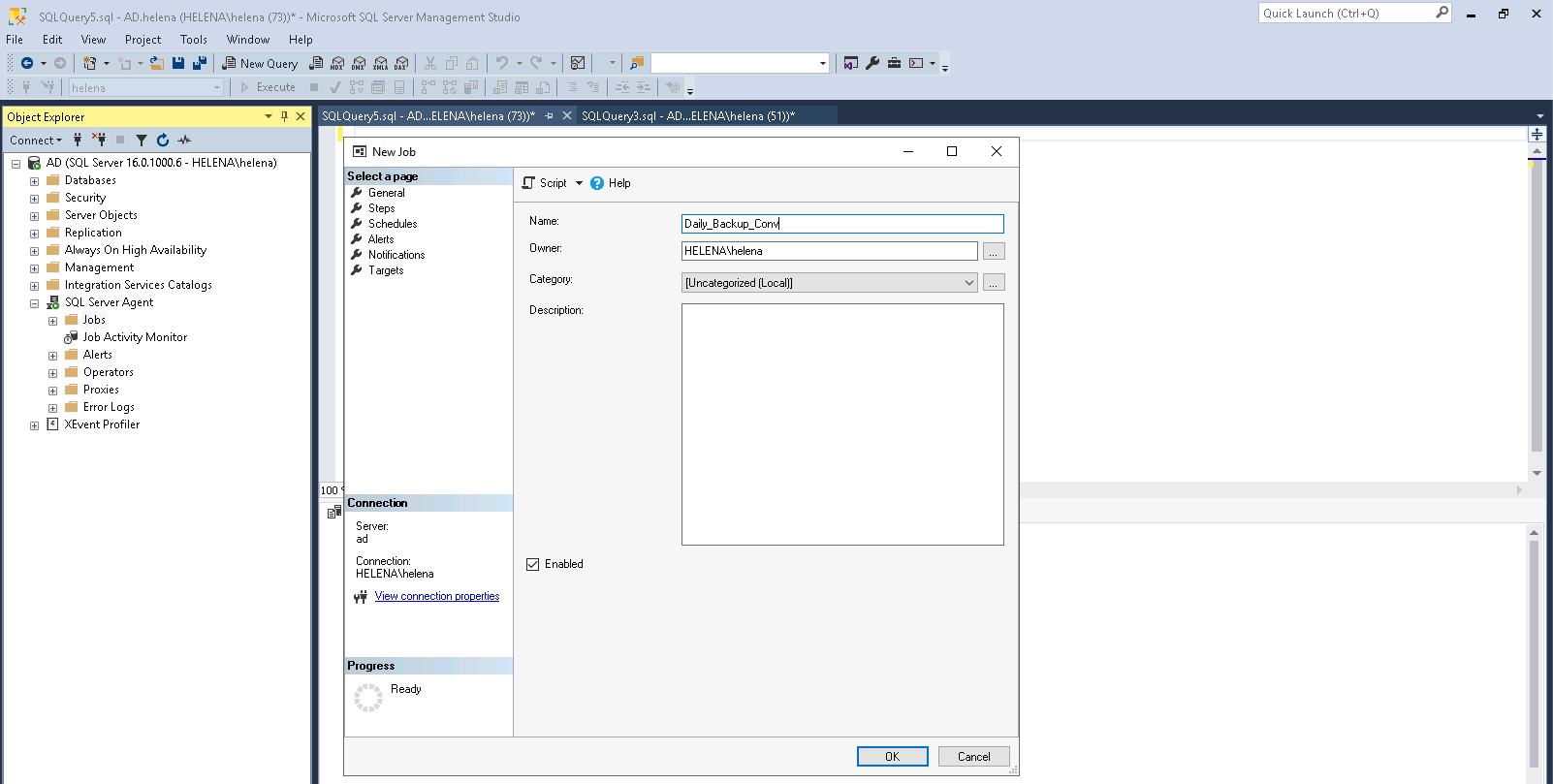
Task: Open the Script dropdown arrow
Action: coord(579,183)
